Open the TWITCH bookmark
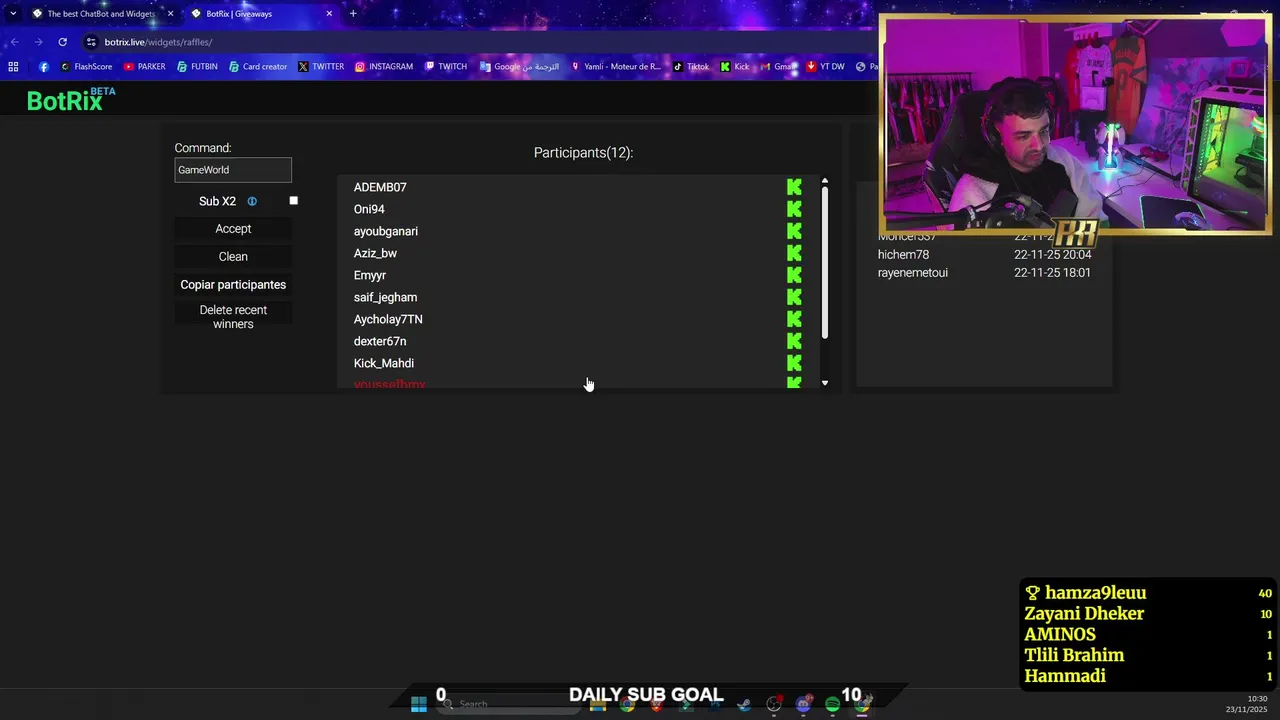Image resolution: width=1280 pixels, height=720 pixels. [x=446, y=67]
